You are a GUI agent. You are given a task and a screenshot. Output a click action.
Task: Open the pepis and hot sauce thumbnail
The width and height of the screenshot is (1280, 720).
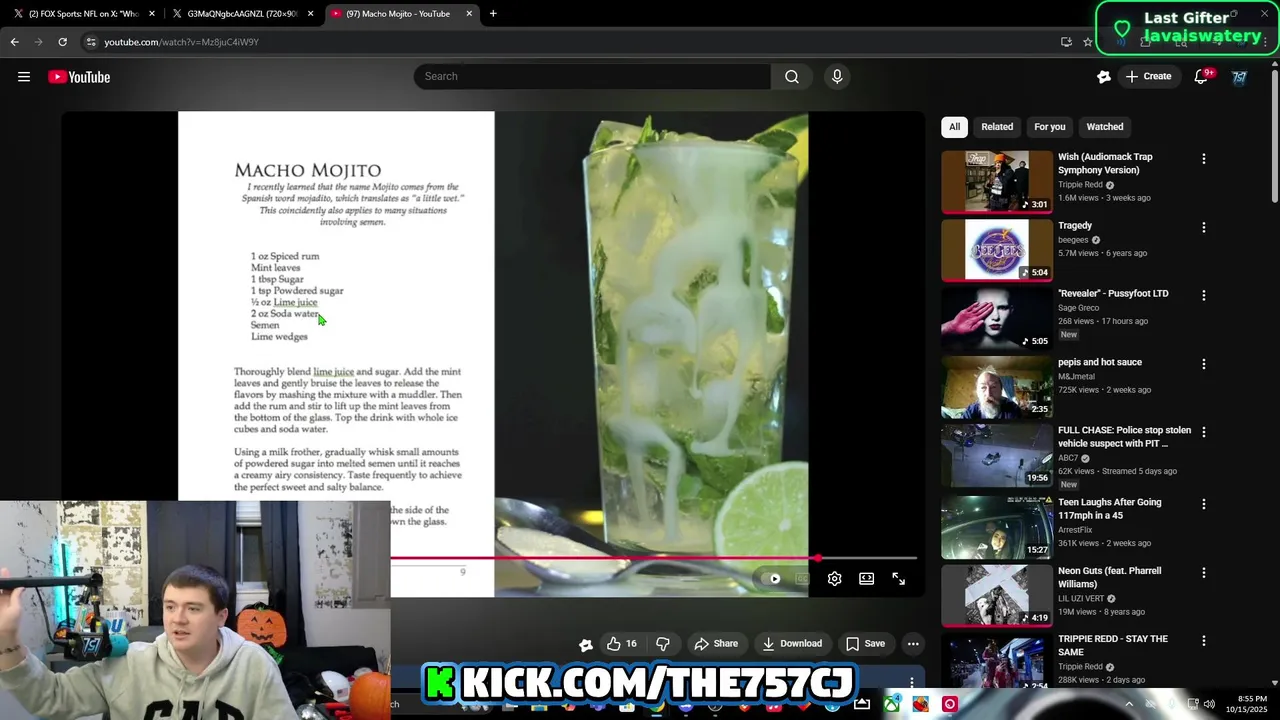click(x=997, y=387)
